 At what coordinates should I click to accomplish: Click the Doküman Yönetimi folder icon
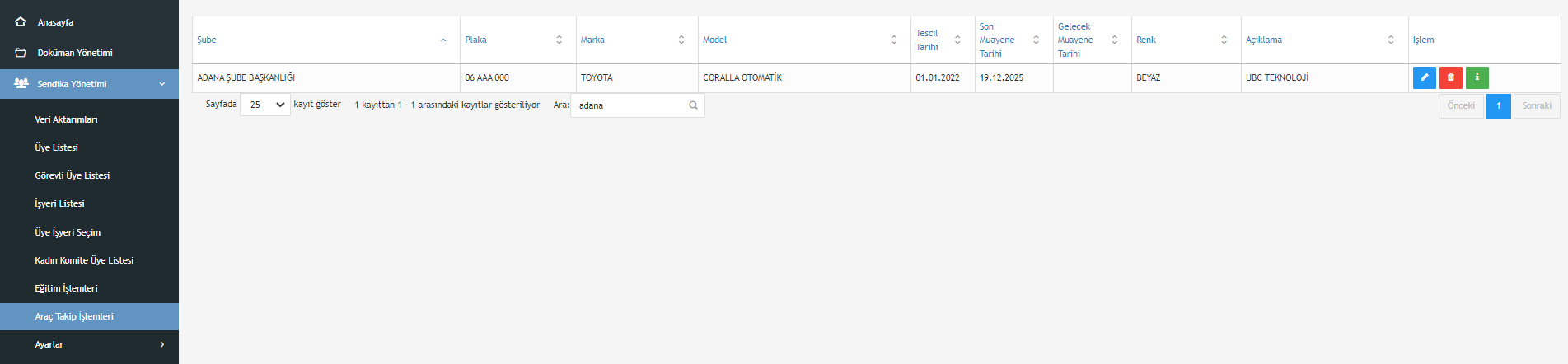pos(21,53)
